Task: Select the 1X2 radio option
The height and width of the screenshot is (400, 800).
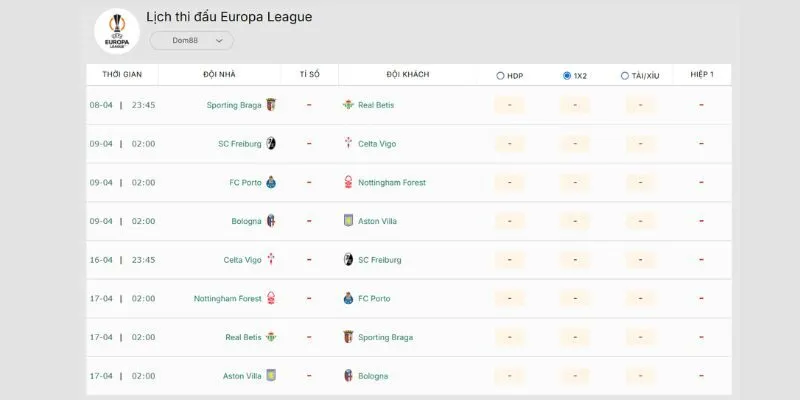Action: coord(567,75)
